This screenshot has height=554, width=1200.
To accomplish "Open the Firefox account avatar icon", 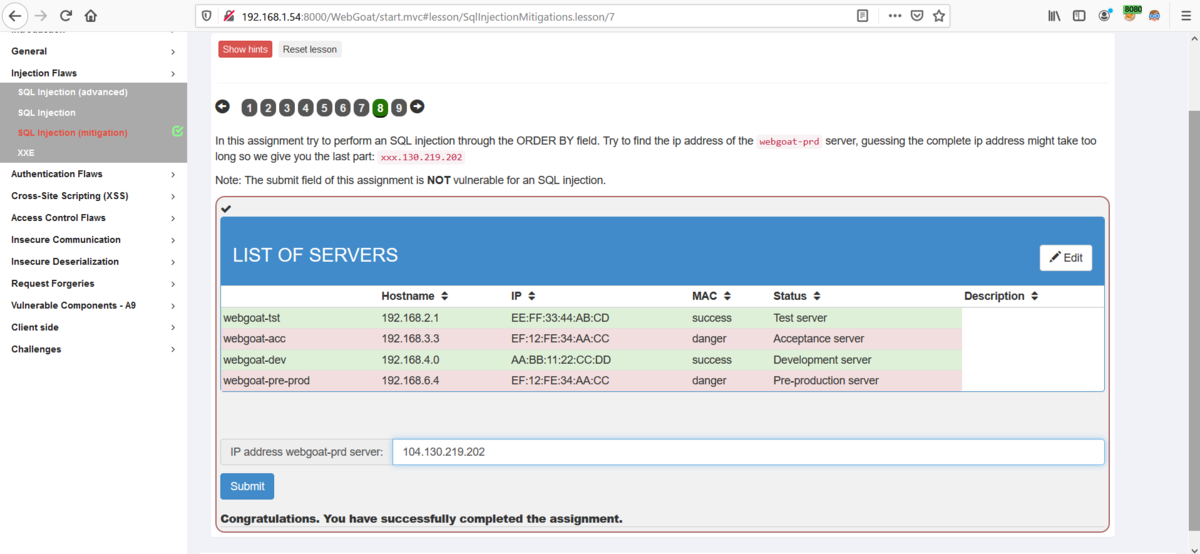I will pos(1105,16).
